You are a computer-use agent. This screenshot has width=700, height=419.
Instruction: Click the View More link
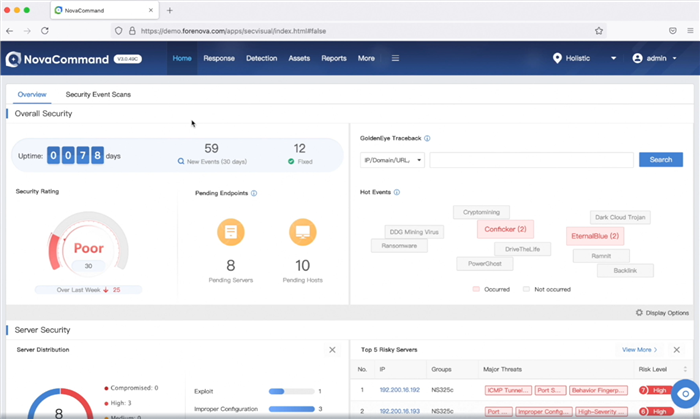[x=639, y=350]
